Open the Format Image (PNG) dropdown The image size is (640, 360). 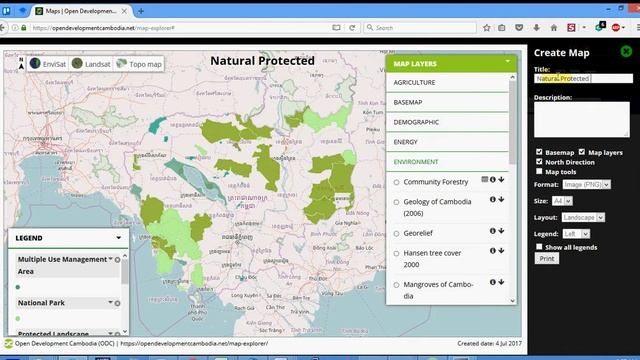tap(587, 184)
